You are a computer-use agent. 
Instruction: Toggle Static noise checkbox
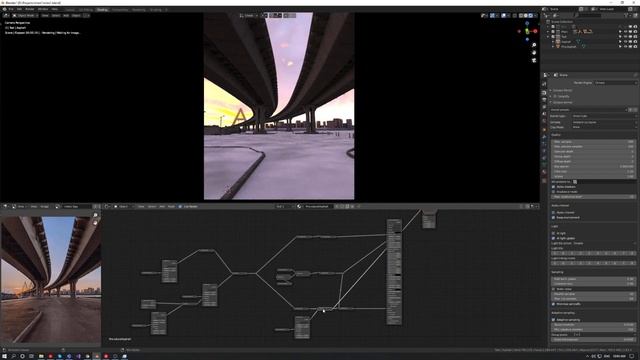click(x=553, y=289)
